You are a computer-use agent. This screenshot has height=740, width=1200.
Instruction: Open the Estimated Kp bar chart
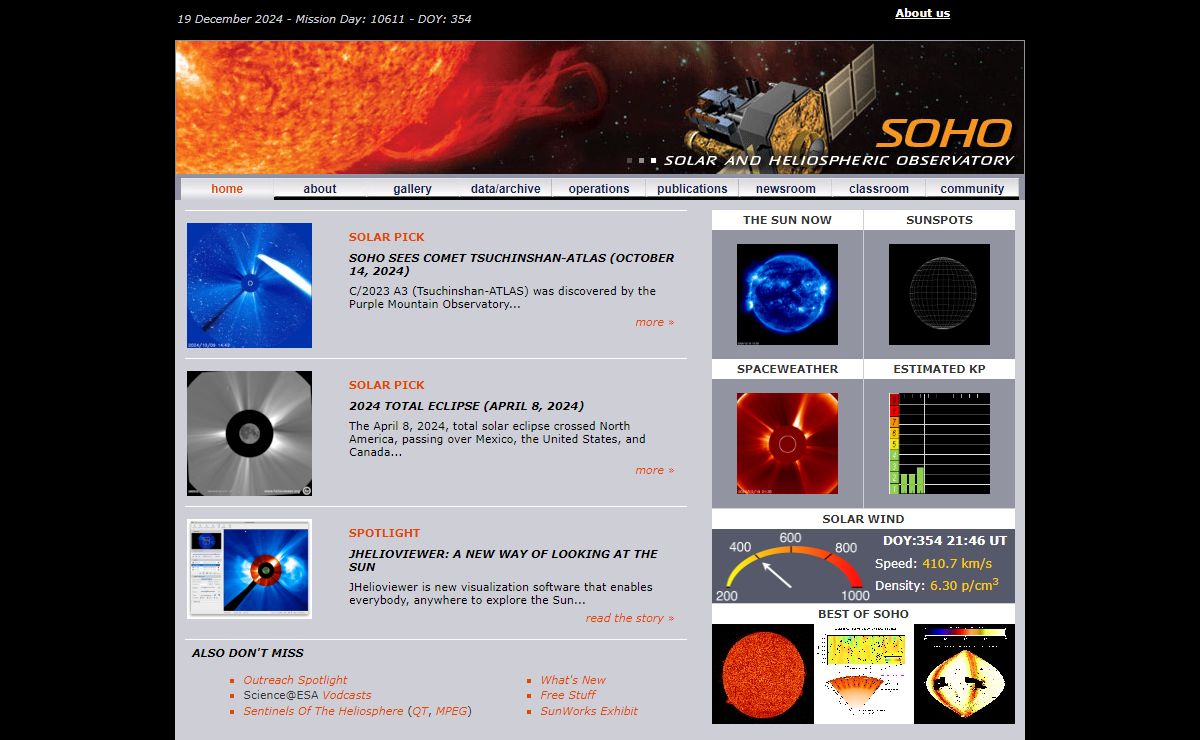click(939, 443)
